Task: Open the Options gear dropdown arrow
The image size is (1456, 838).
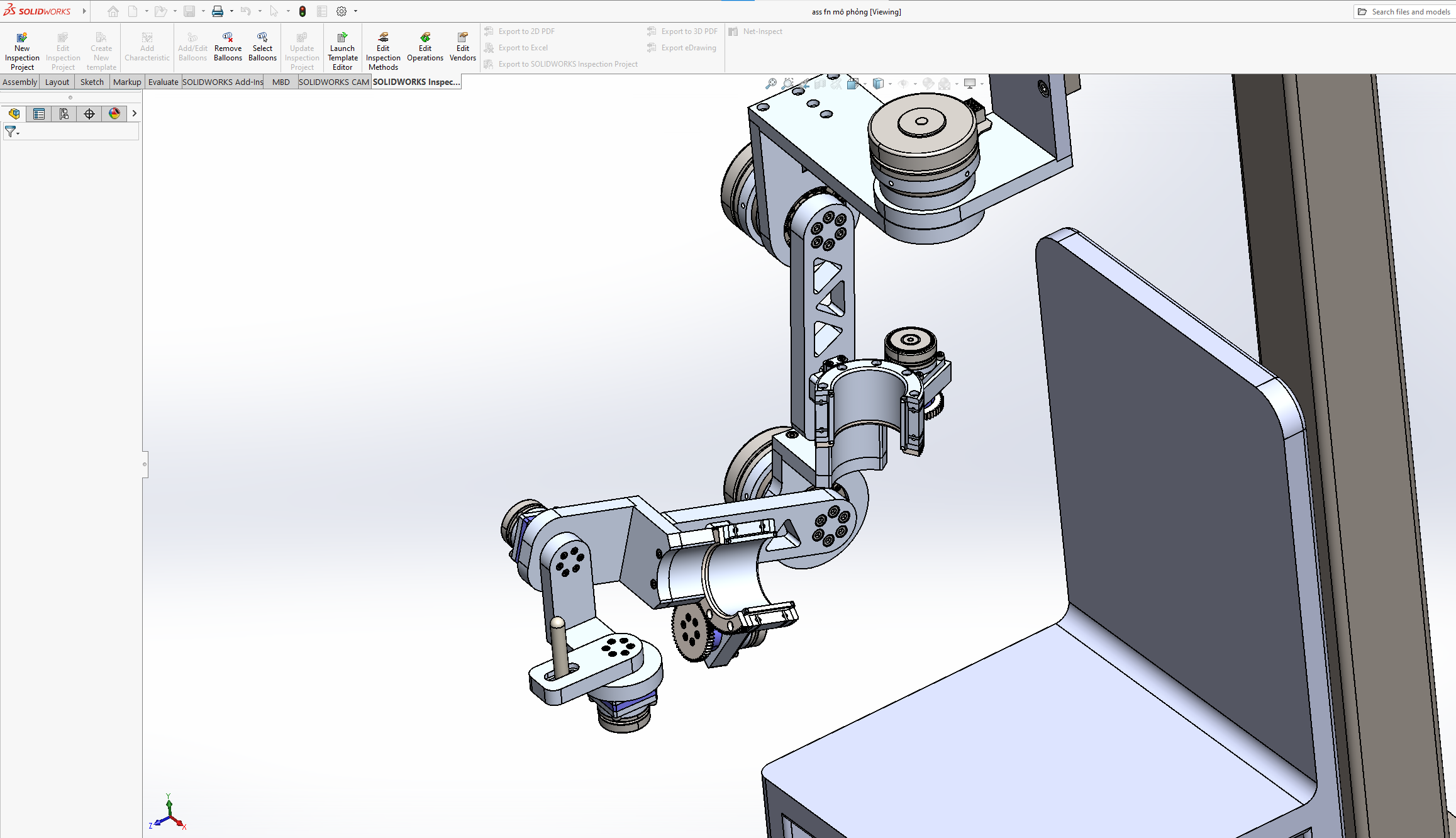Action: click(x=355, y=11)
